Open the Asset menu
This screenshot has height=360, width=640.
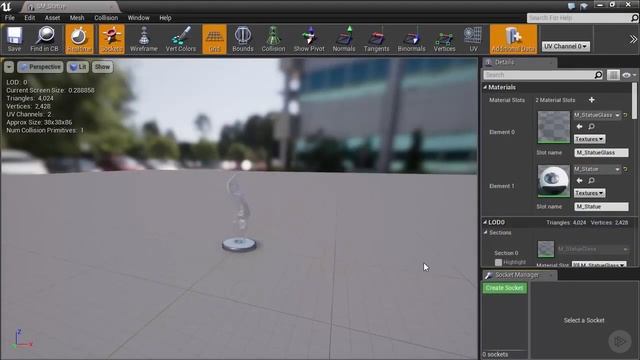(x=52, y=18)
